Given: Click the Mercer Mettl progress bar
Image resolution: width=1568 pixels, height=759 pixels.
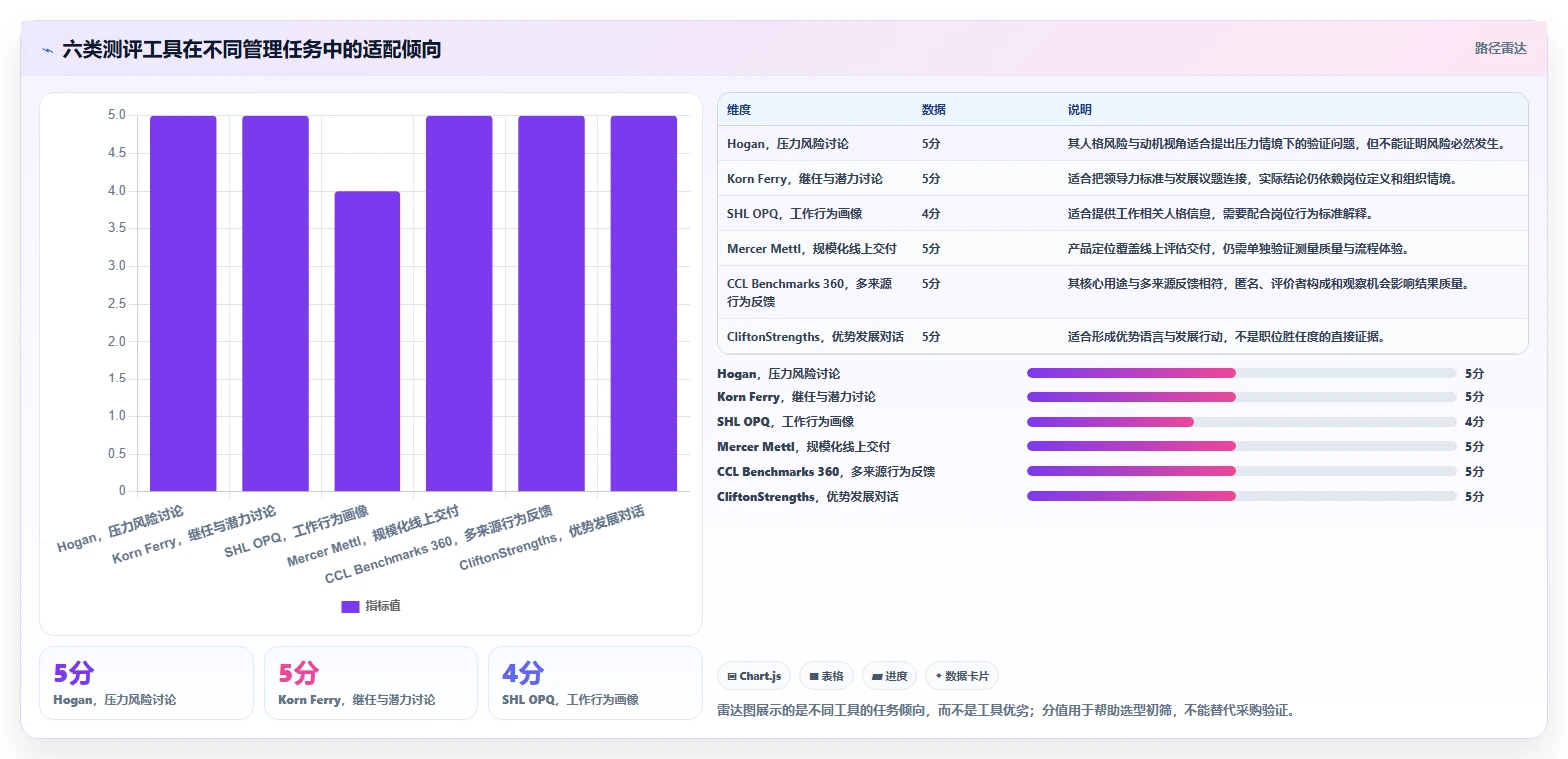Looking at the screenshot, I should coord(1241,446).
